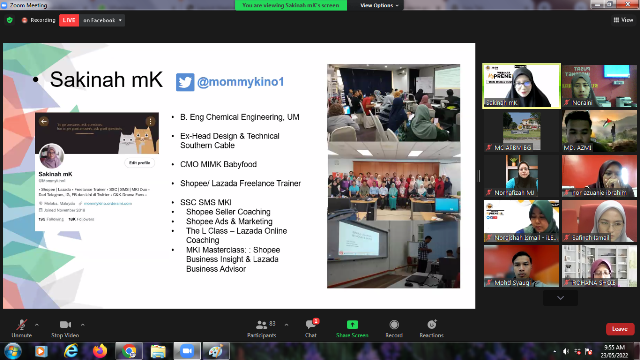Expand audio options arrow beside Unmute

click(37, 325)
